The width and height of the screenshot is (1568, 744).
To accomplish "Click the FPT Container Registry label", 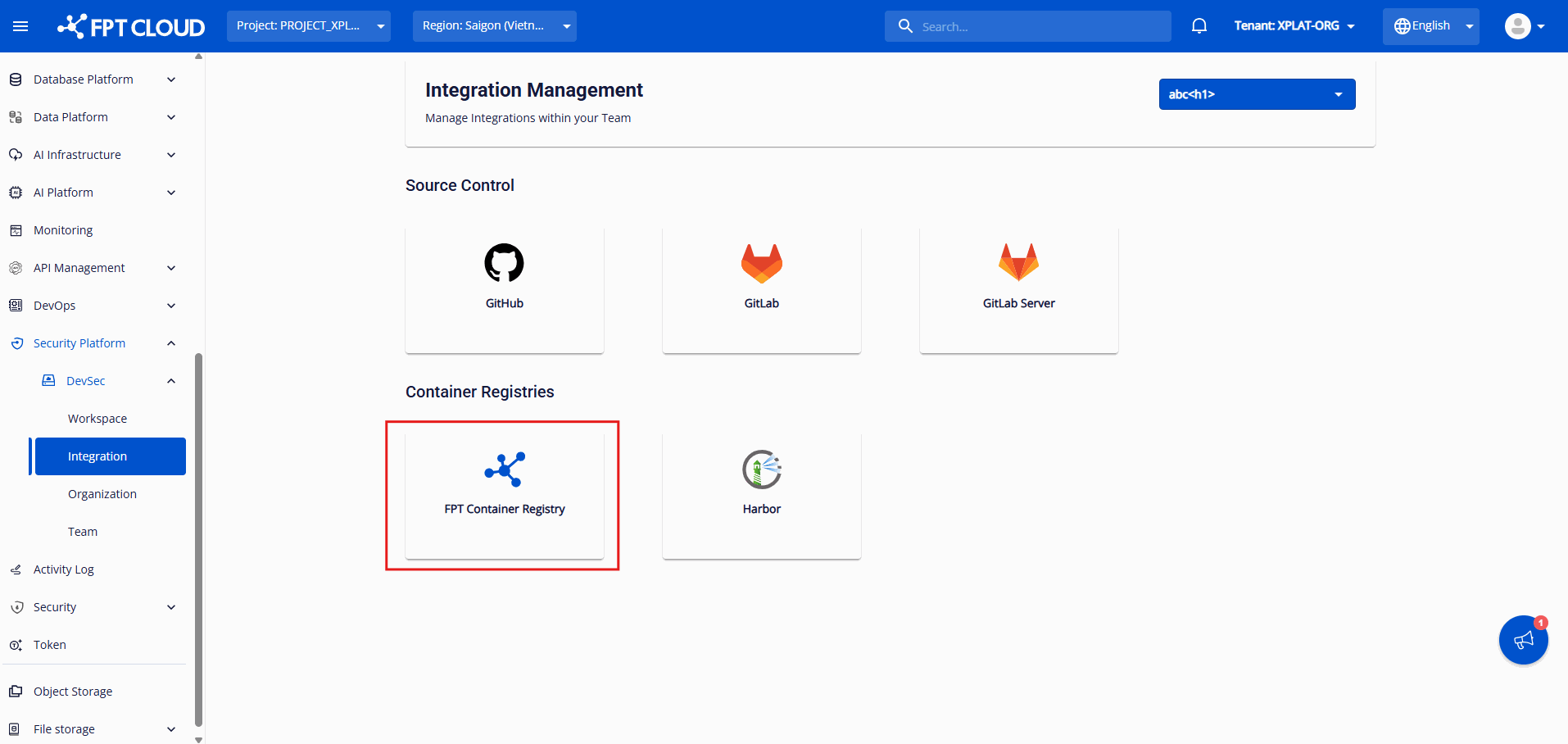I will [505, 509].
